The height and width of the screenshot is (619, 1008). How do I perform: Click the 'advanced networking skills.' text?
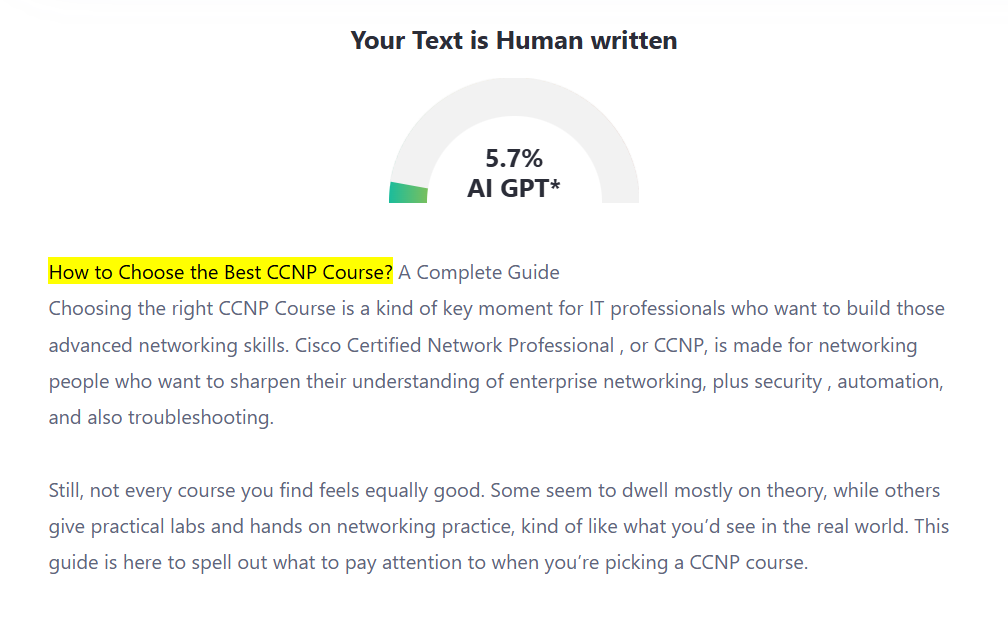coord(168,345)
